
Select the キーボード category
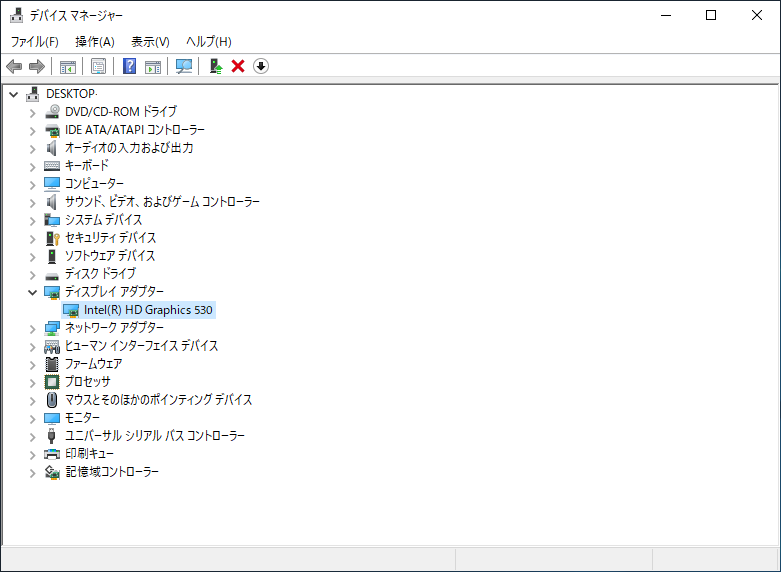[87, 166]
